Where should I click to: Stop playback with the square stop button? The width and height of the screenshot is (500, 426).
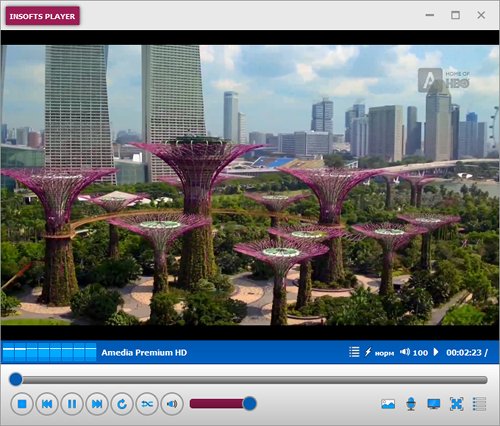tap(22, 404)
